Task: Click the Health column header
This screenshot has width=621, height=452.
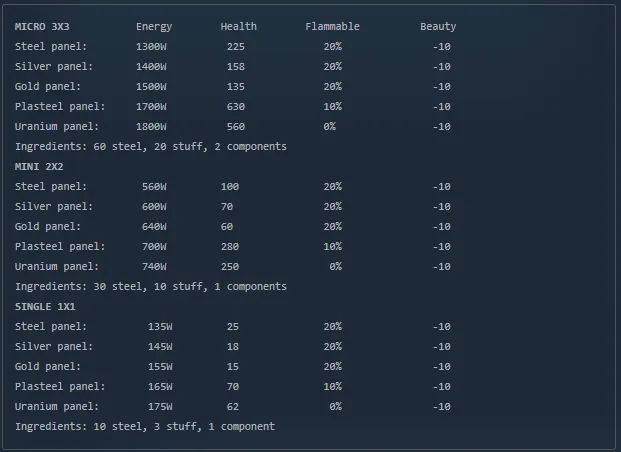Action: [x=238, y=26]
